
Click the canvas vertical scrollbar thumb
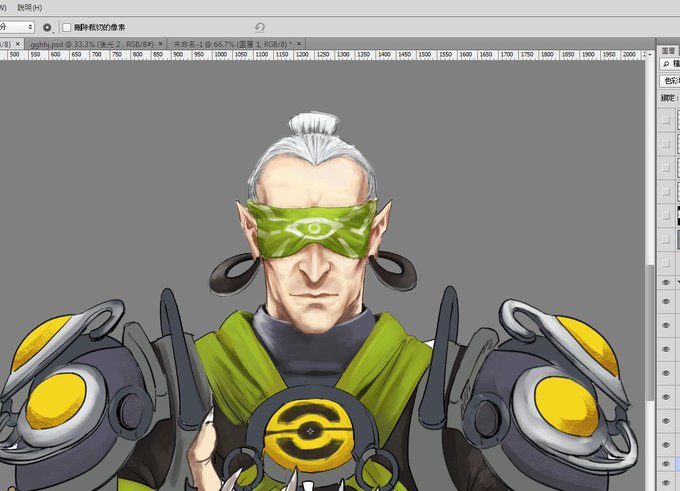tap(649, 332)
